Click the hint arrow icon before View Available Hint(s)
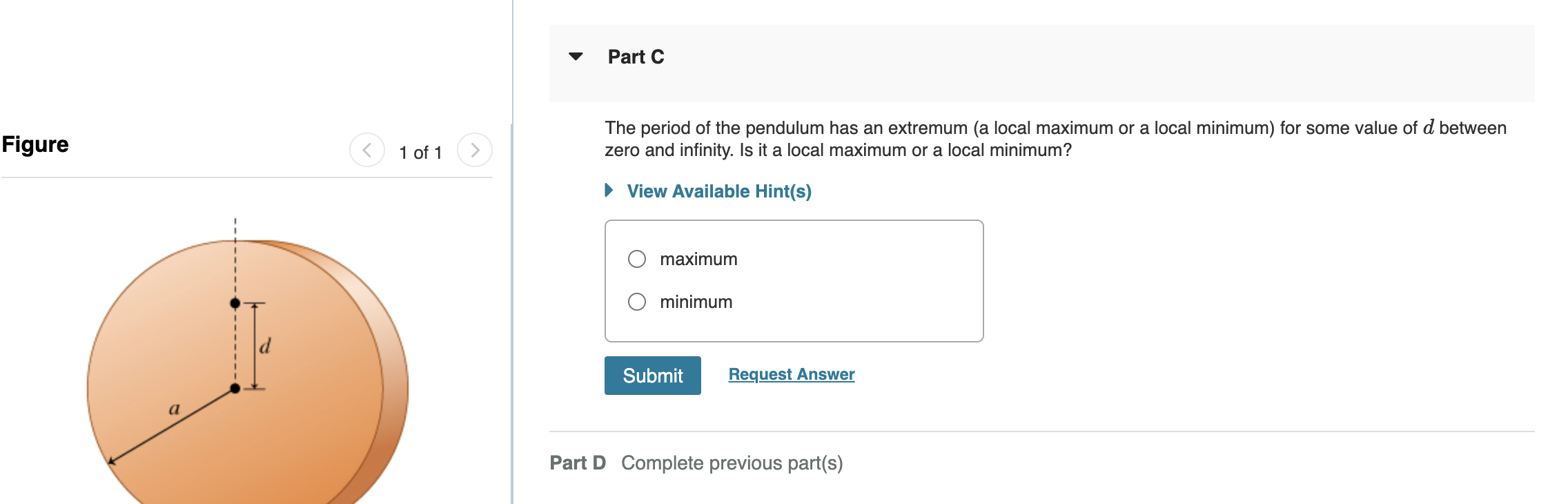This screenshot has height=504, width=1568. coord(608,191)
